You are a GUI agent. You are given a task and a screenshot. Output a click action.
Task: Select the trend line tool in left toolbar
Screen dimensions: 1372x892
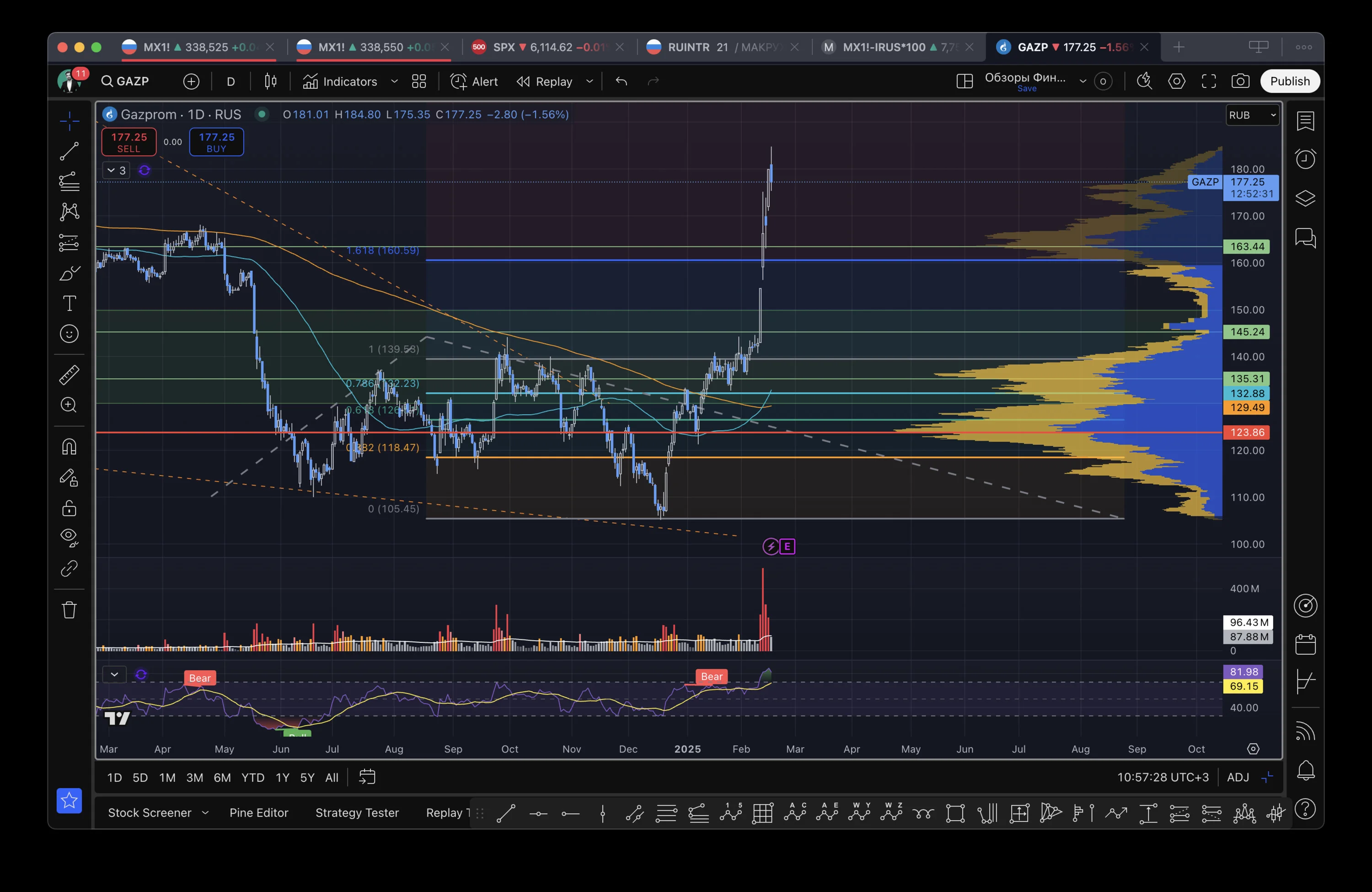[69, 151]
